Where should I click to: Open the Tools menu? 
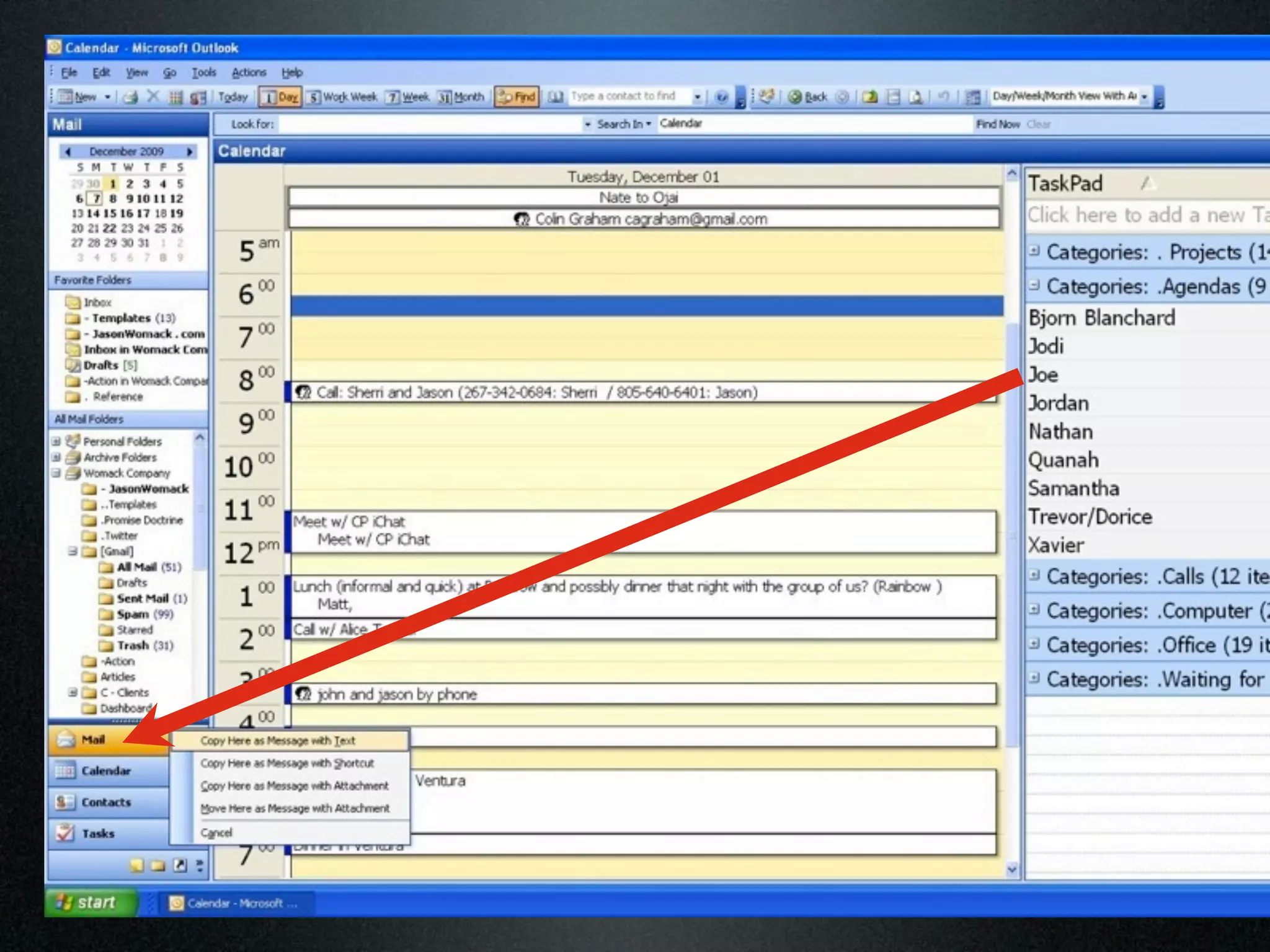coord(203,73)
